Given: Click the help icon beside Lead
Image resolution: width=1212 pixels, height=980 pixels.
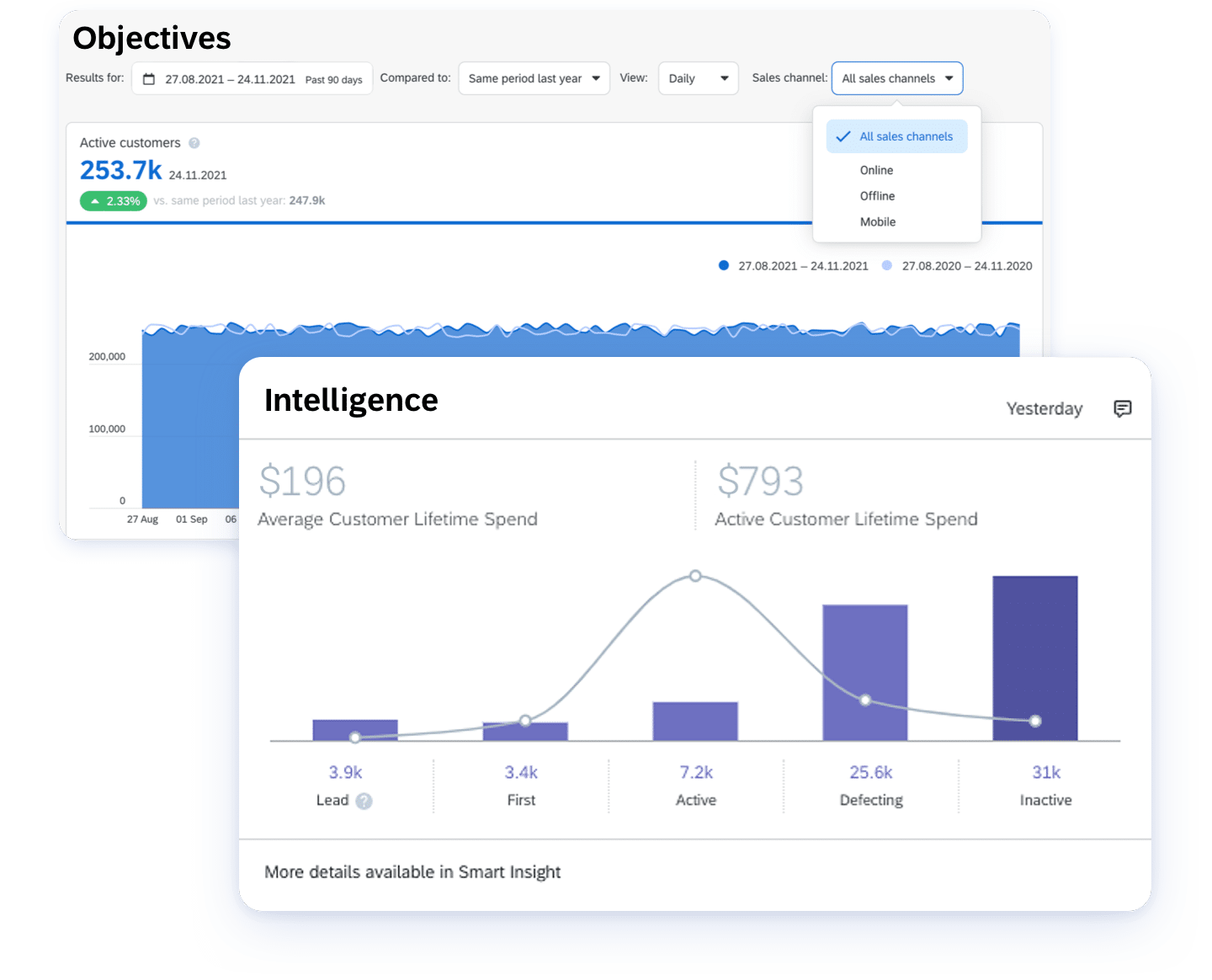Looking at the screenshot, I should coord(364,801).
